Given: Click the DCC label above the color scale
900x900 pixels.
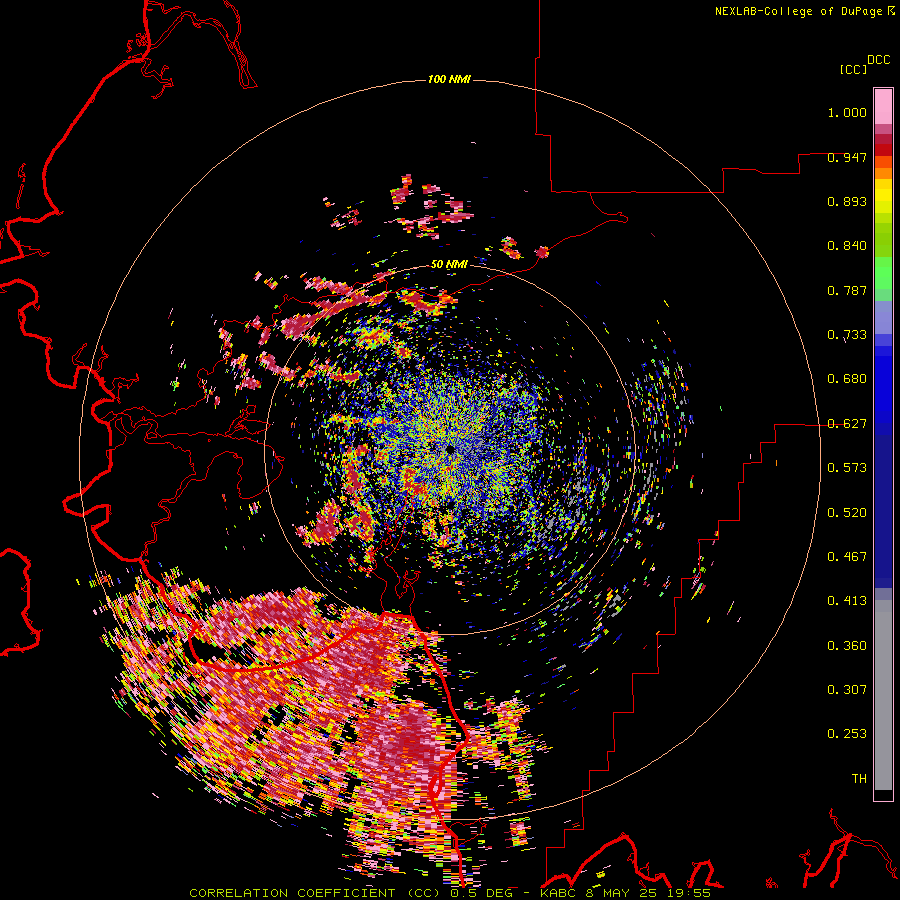Looking at the screenshot, I should [879, 60].
